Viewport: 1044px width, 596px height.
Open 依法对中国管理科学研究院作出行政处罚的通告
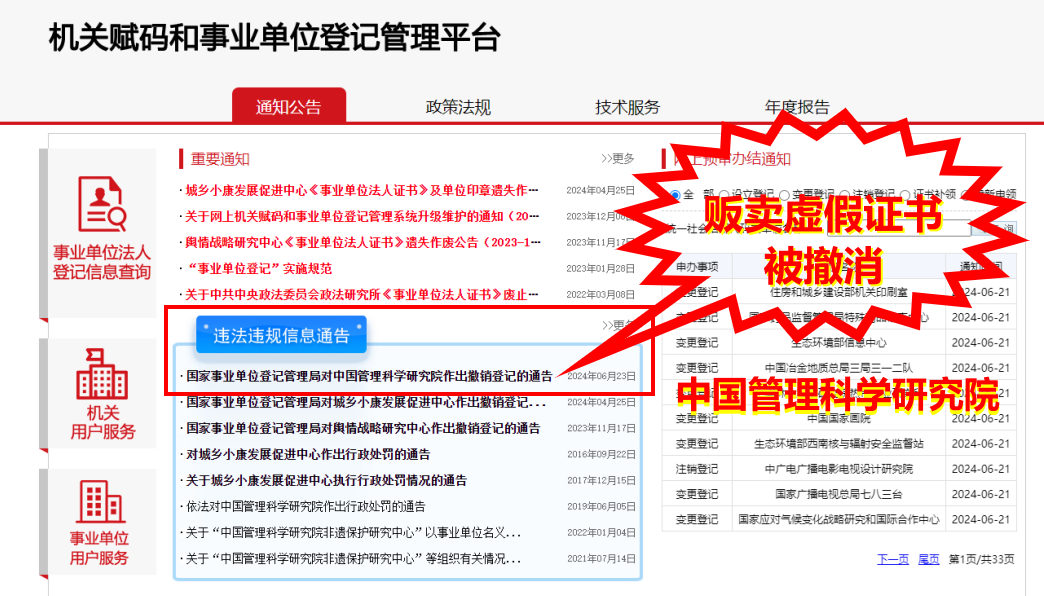[x=306, y=506]
